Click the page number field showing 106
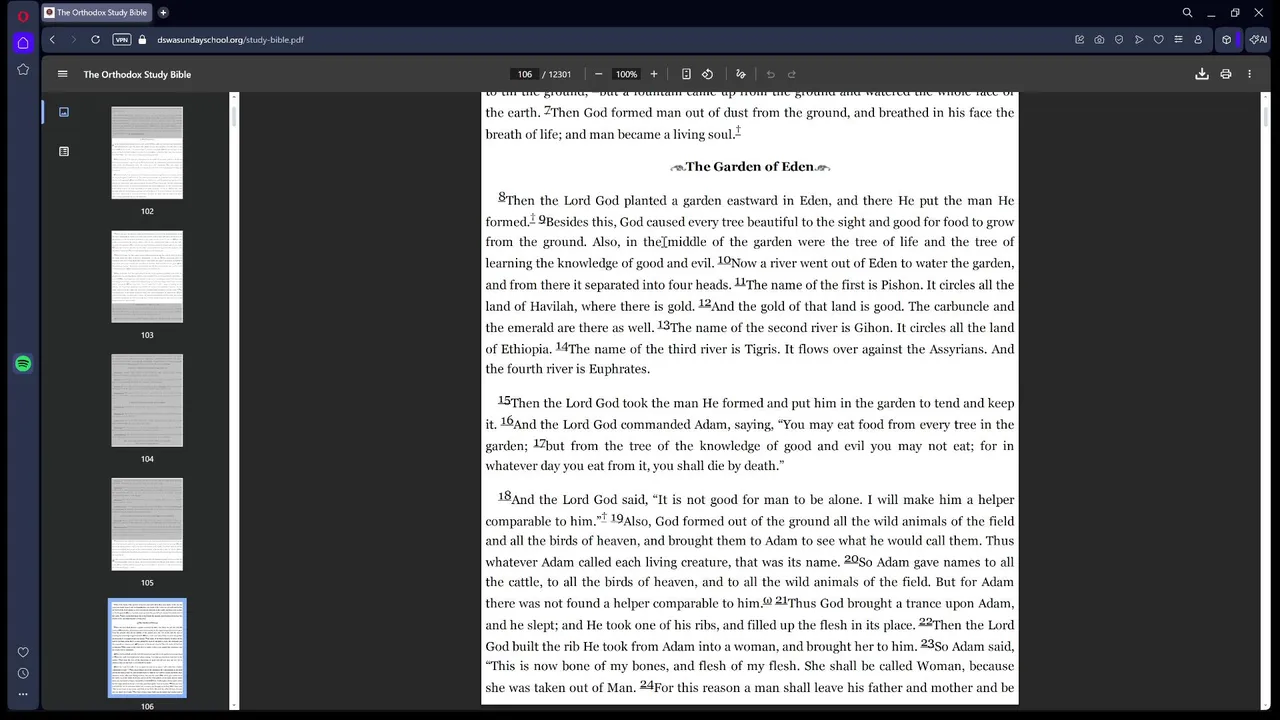Image resolution: width=1280 pixels, height=720 pixels. tap(524, 74)
